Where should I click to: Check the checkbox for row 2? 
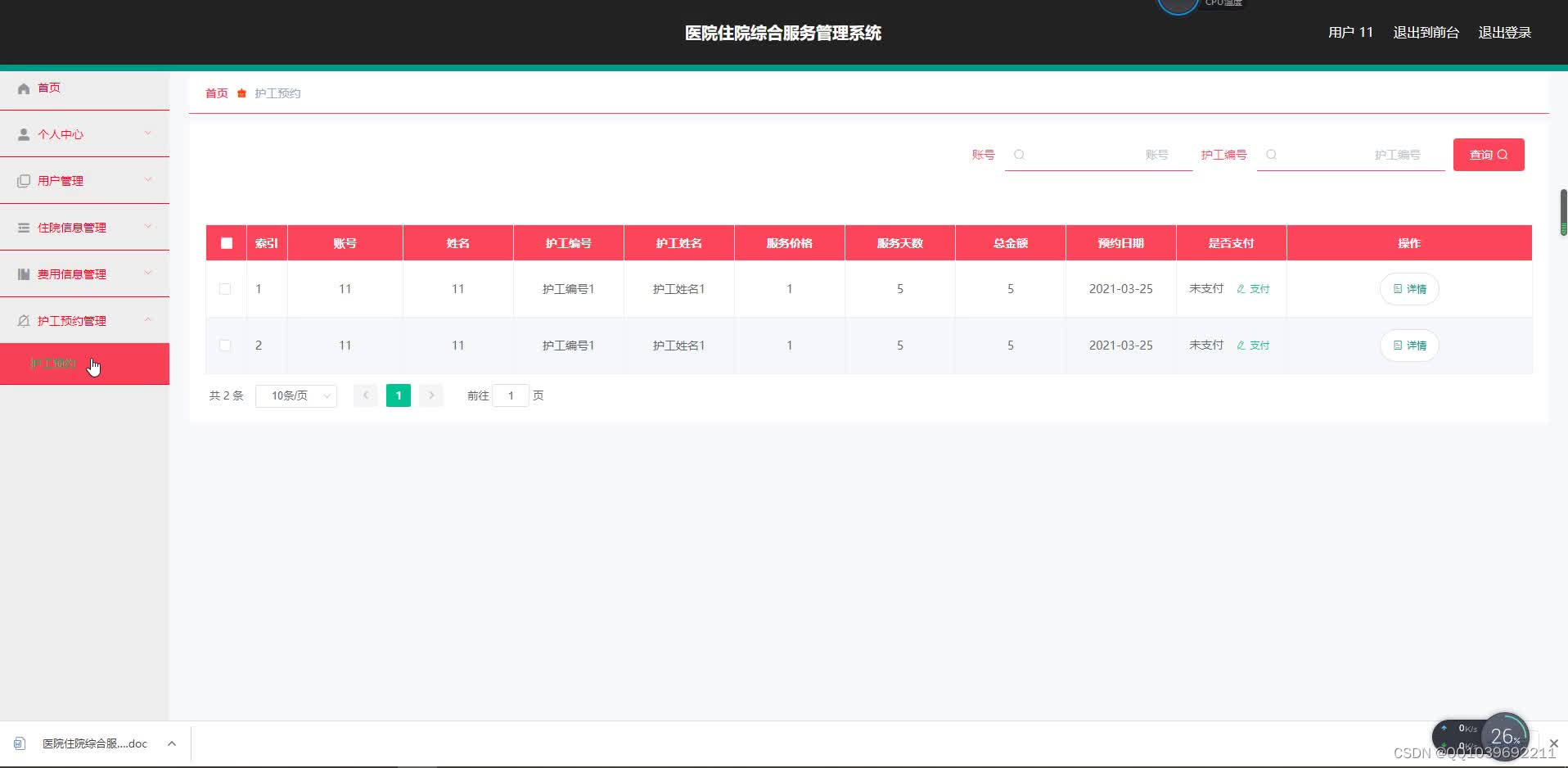(x=225, y=346)
